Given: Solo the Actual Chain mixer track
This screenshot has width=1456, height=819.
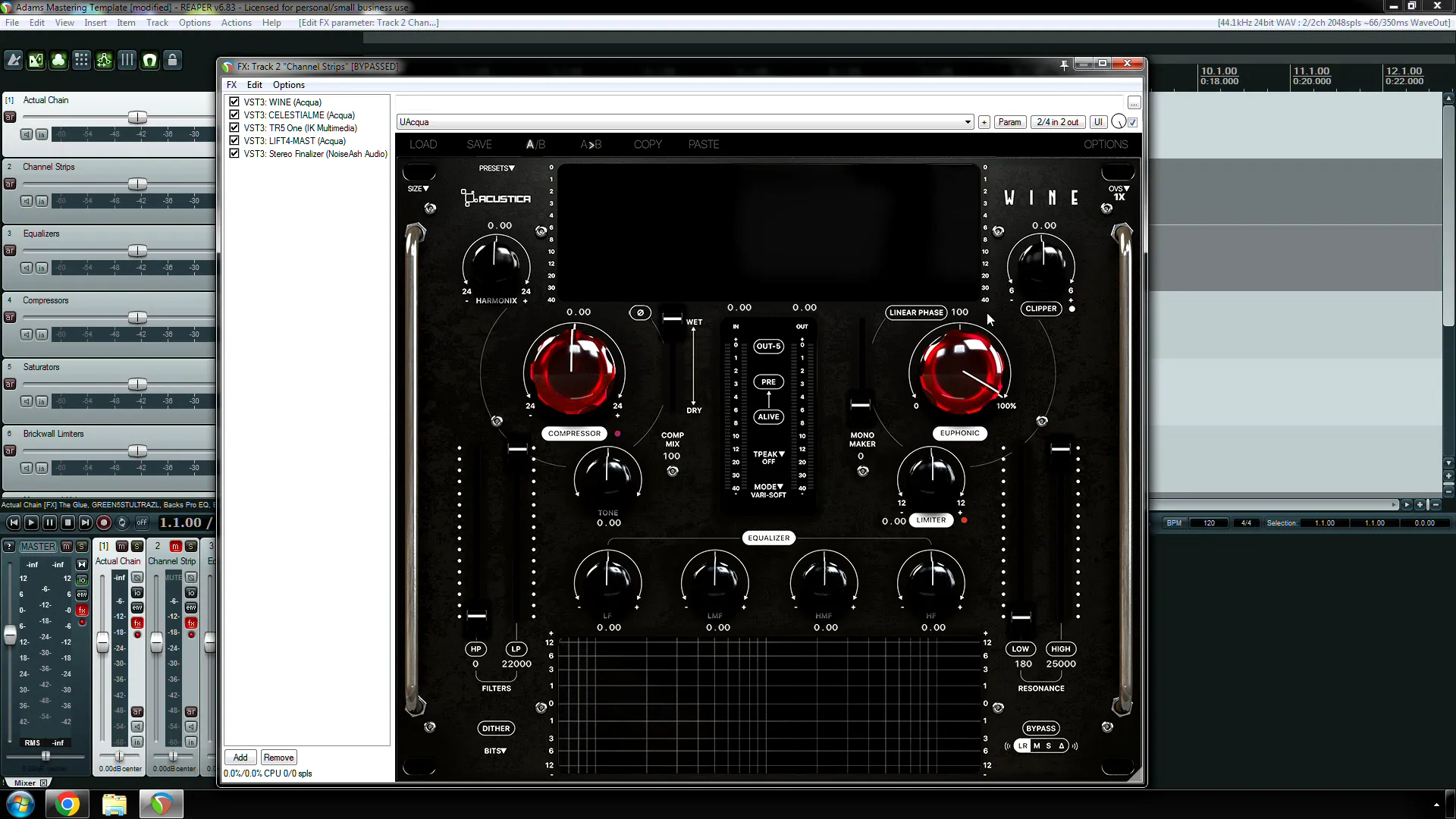Looking at the screenshot, I should [137, 546].
